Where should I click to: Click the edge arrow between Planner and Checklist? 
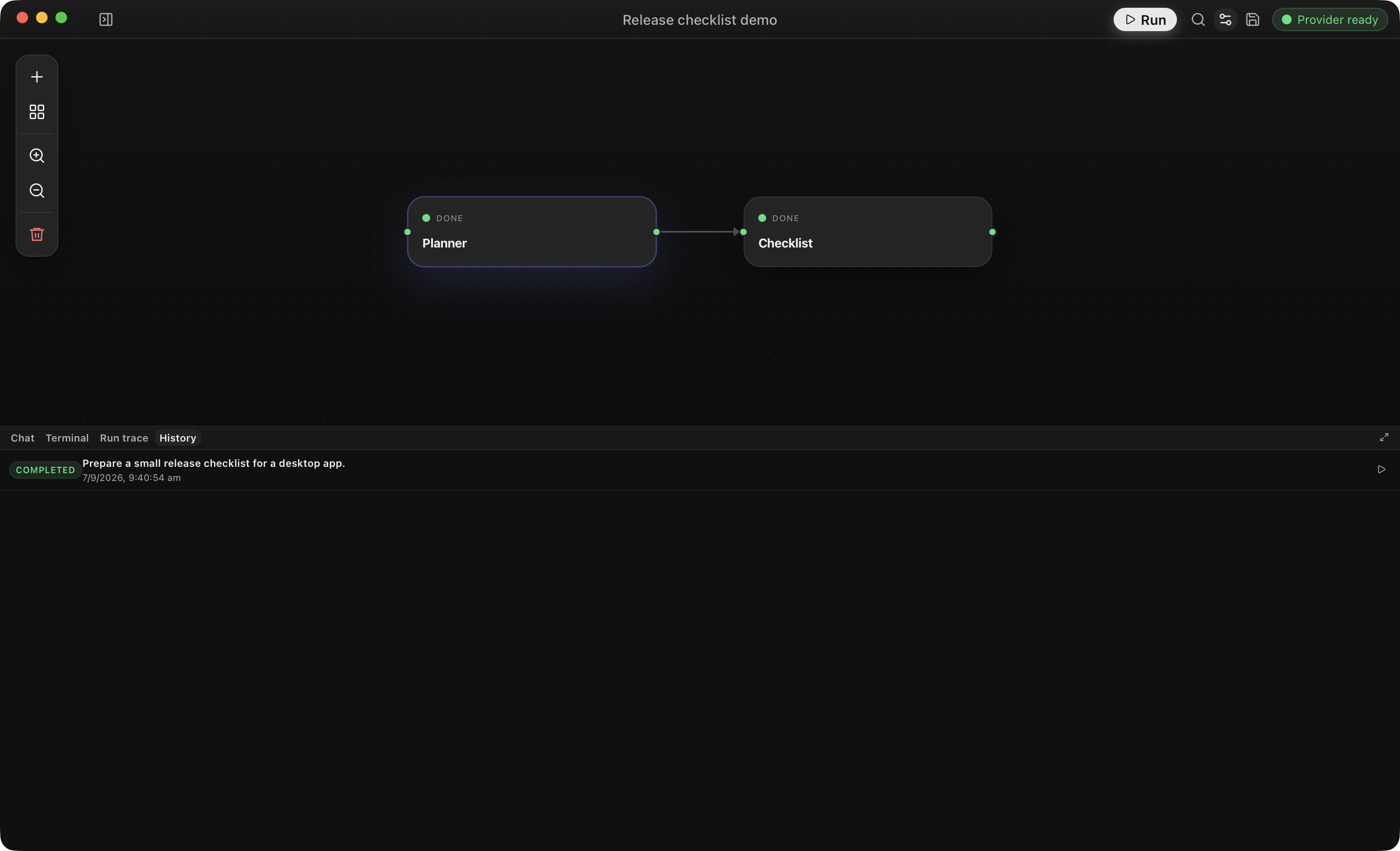tap(700, 232)
